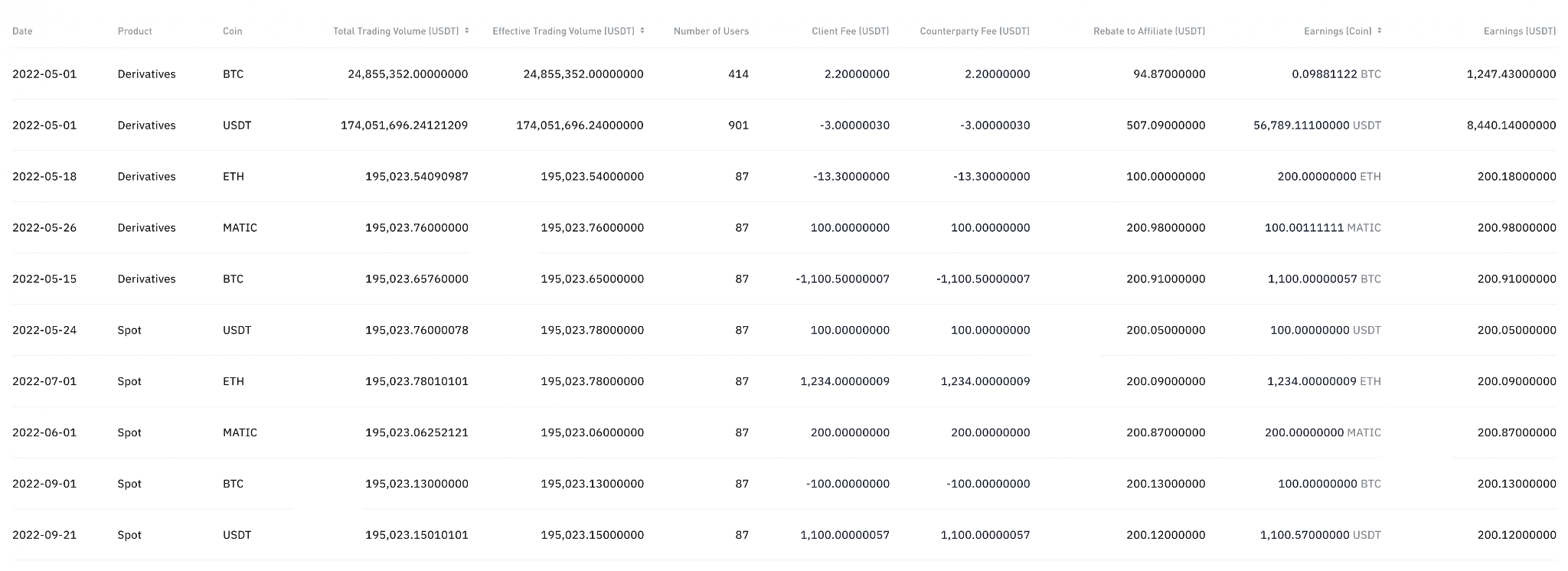The height and width of the screenshot is (571, 1568).
Task: Click the Coin column header
Action: [x=232, y=31]
